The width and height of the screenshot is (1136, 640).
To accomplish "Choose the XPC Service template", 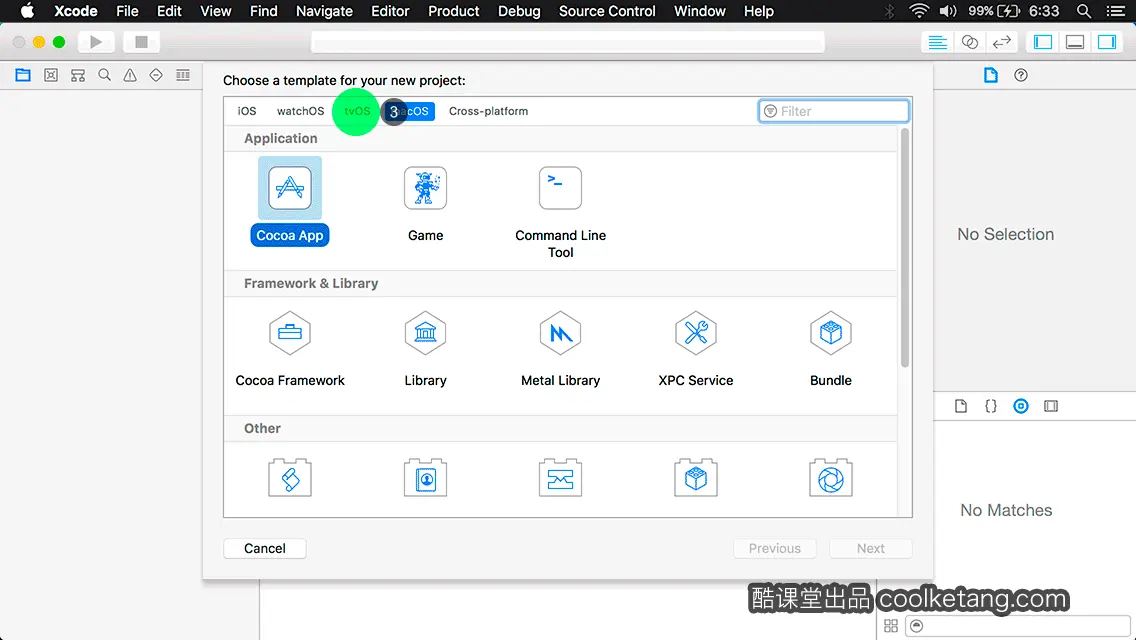I will pos(696,333).
